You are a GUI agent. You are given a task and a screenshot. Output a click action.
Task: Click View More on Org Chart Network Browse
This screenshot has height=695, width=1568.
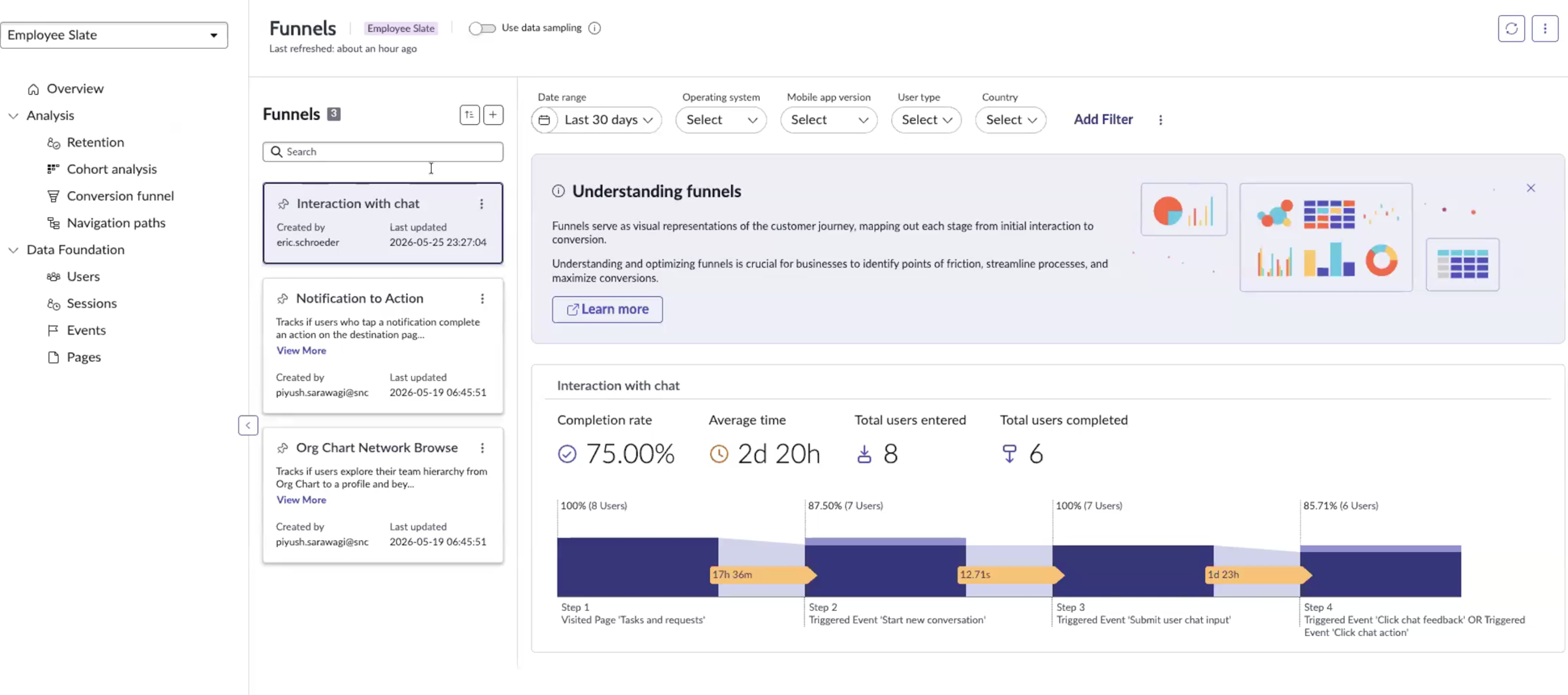coord(301,500)
